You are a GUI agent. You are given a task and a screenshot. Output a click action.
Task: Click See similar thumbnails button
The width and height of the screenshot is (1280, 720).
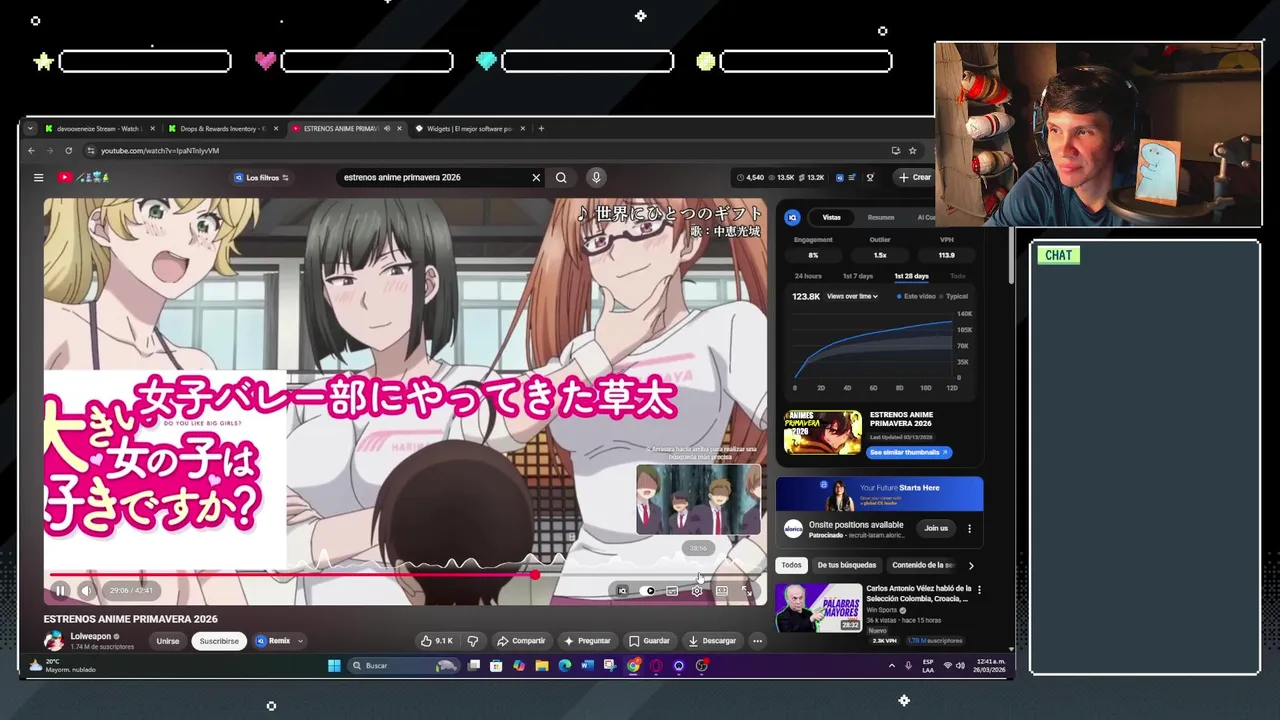[908, 453]
